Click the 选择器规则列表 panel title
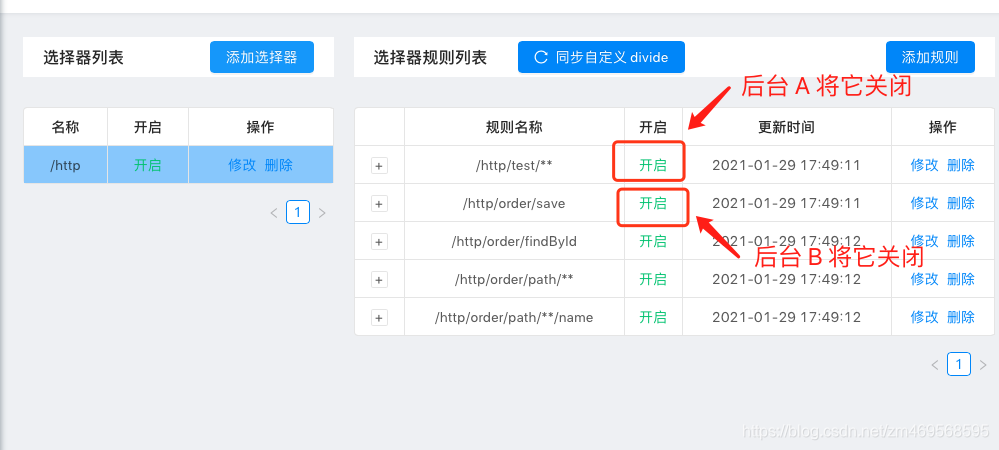Screen dimensions: 999x450 430,57
